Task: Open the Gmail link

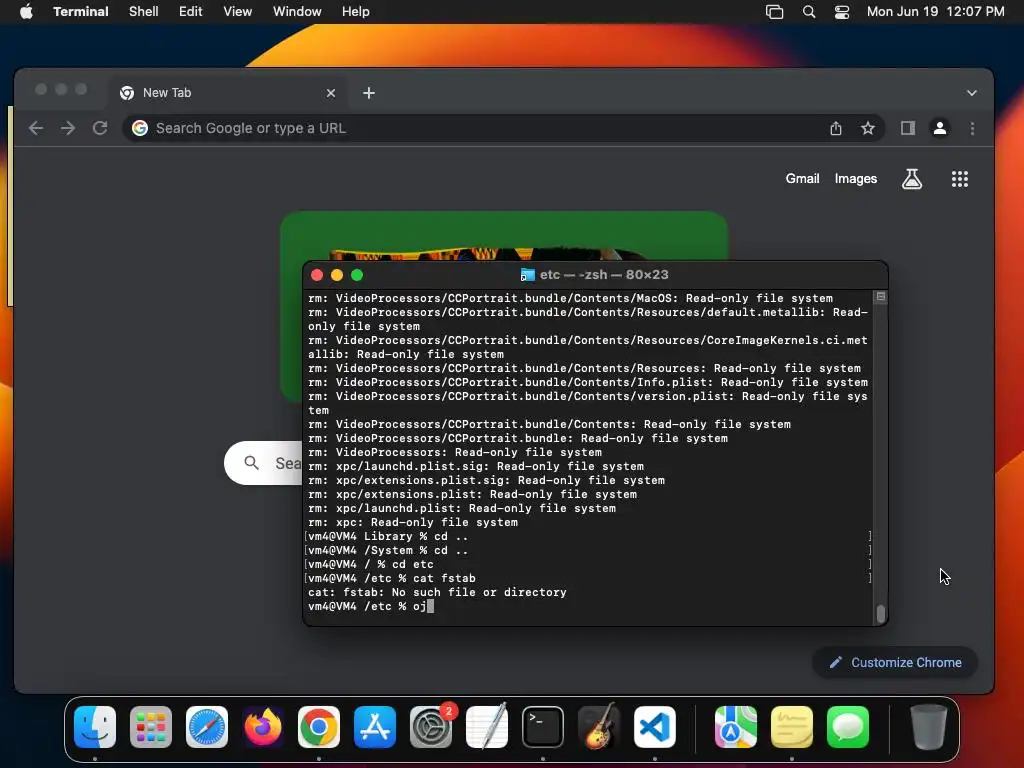Action: (802, 178)
